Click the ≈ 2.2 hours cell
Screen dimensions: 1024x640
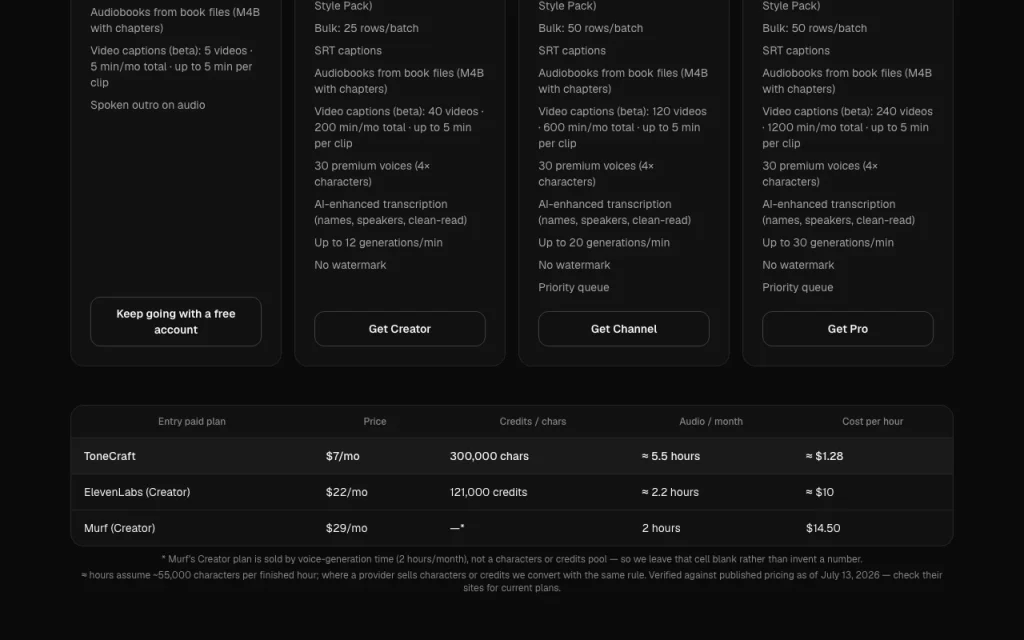(670, 492)
